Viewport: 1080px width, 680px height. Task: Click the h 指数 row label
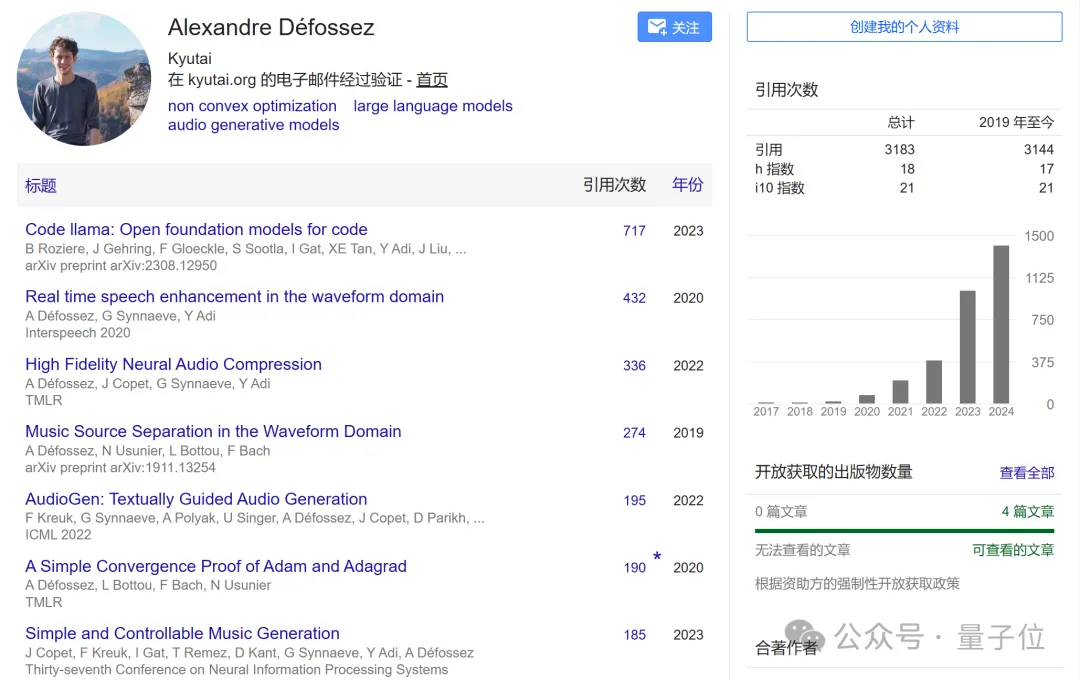pos(775,169)
